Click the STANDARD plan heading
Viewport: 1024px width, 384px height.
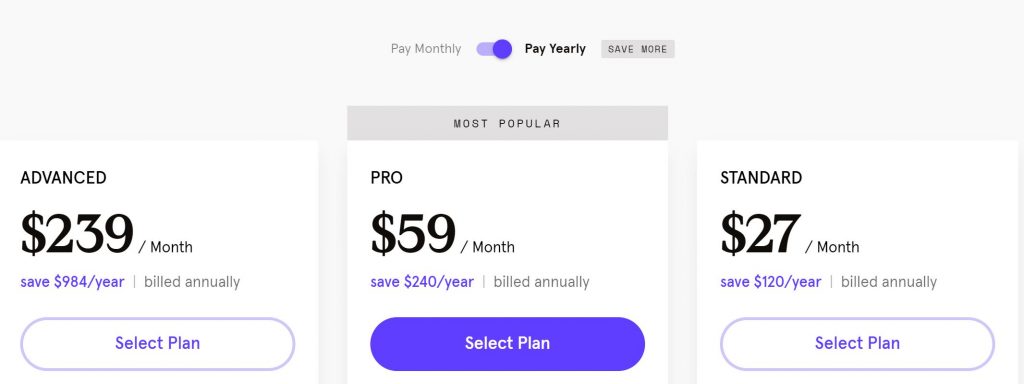coord(761,178)
